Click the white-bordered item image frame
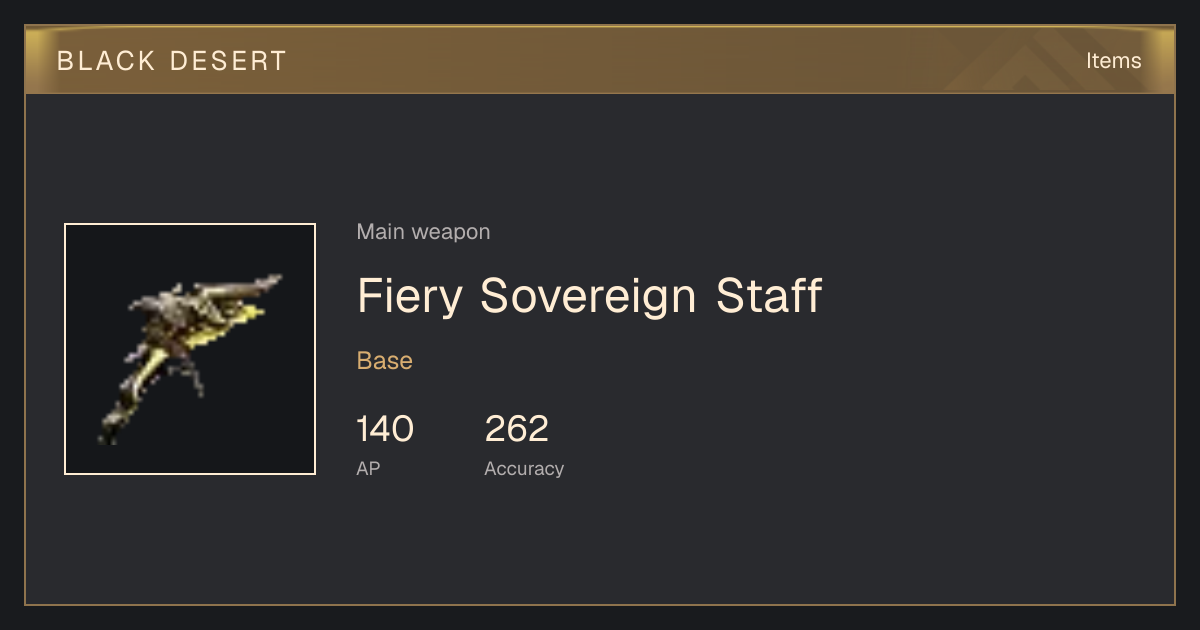Image resolution: width=1200 pixels, height=630 pixels. pyautogui.click(x=190, y=349)
